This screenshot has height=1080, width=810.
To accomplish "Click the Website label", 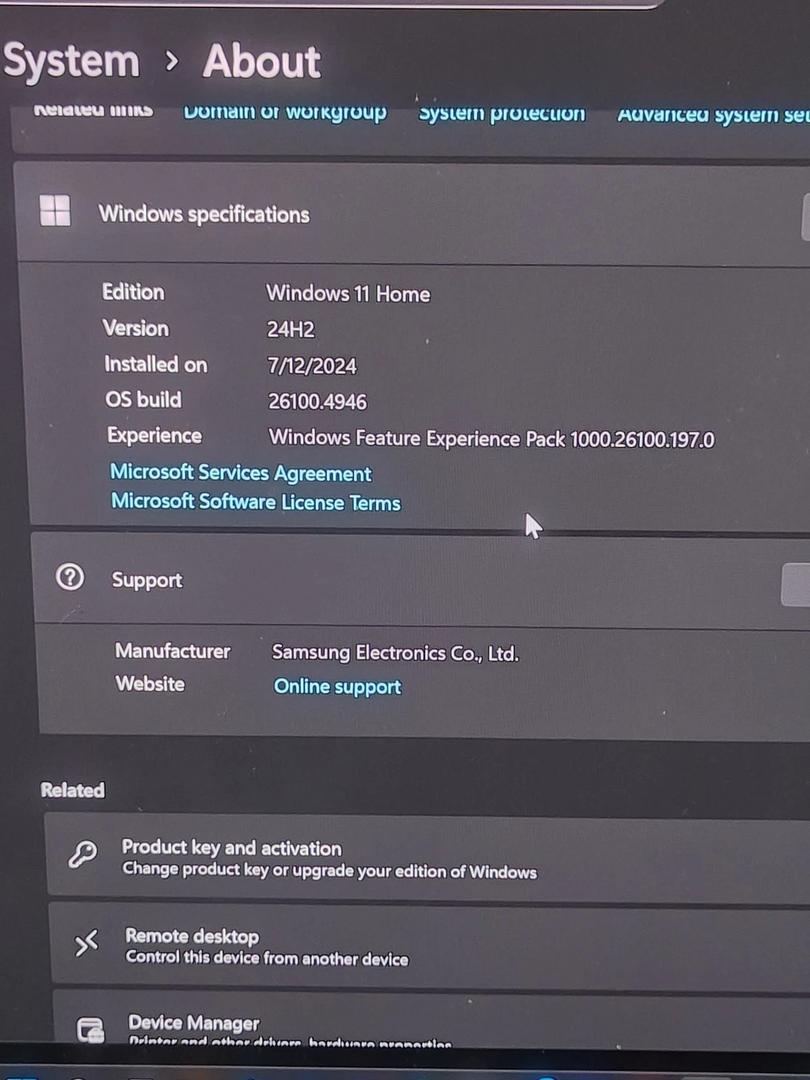I will 150,684.
